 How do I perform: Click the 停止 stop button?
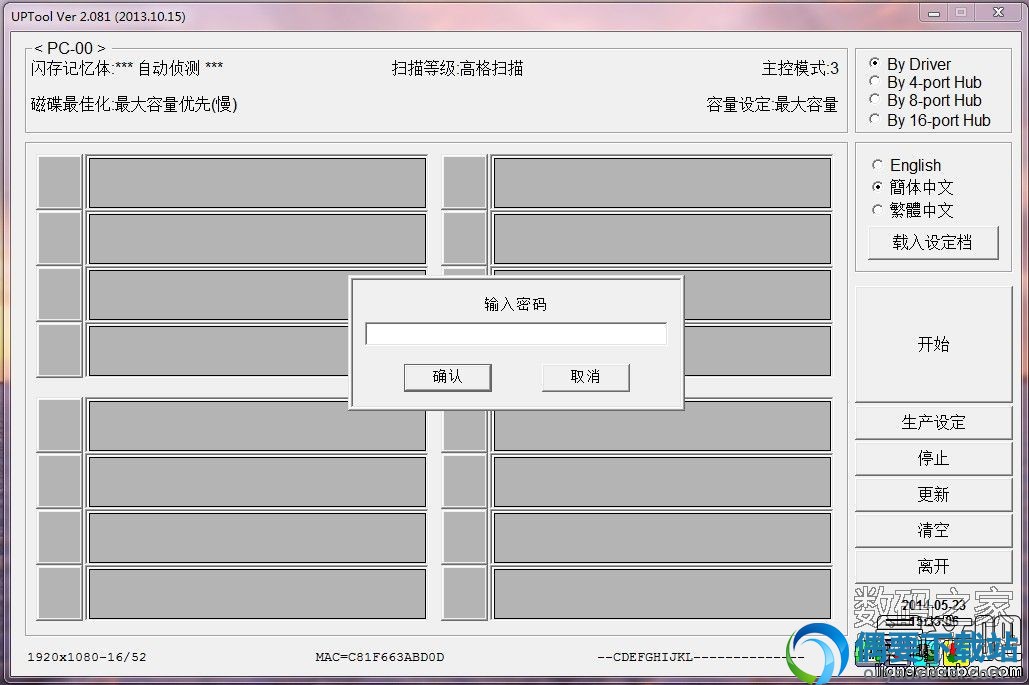[933, 458]
